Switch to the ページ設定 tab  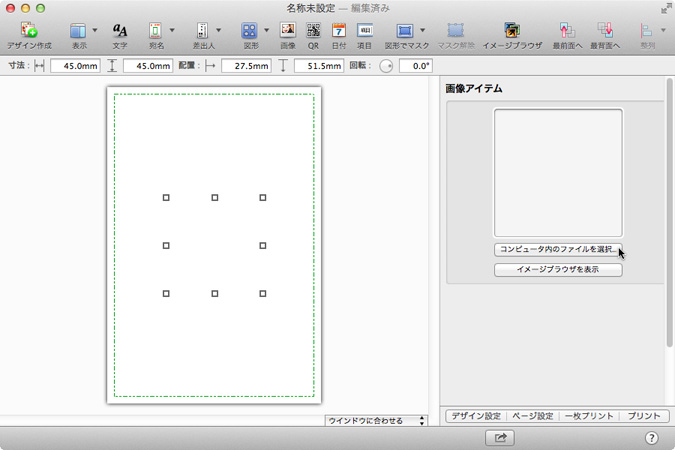coord(531,415)
